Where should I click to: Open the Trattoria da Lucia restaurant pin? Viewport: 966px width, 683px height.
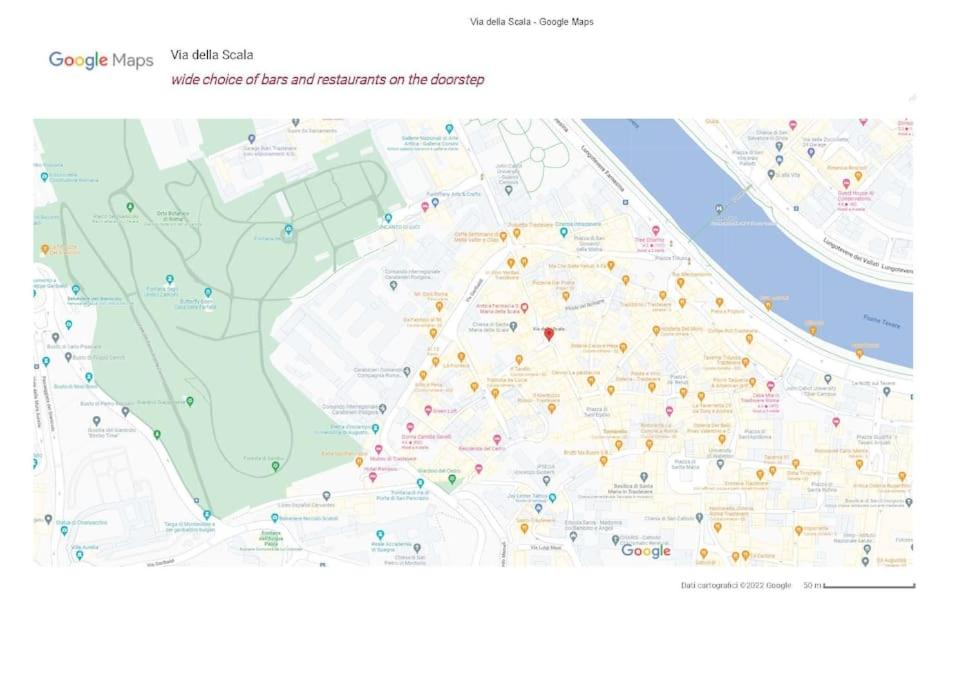[x=495, y=394]
